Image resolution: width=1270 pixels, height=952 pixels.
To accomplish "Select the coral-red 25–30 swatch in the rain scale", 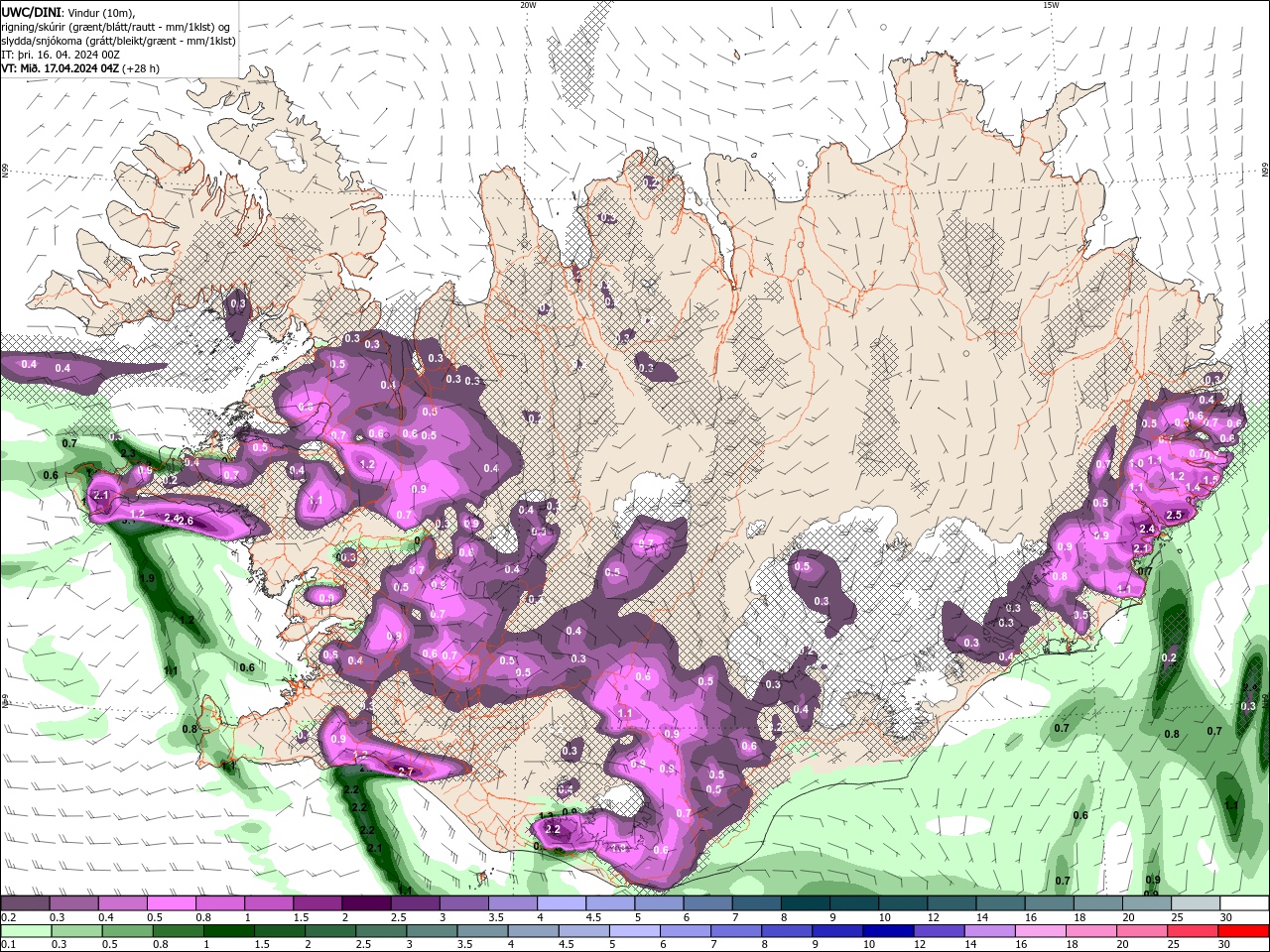I will pos(1194,931).
